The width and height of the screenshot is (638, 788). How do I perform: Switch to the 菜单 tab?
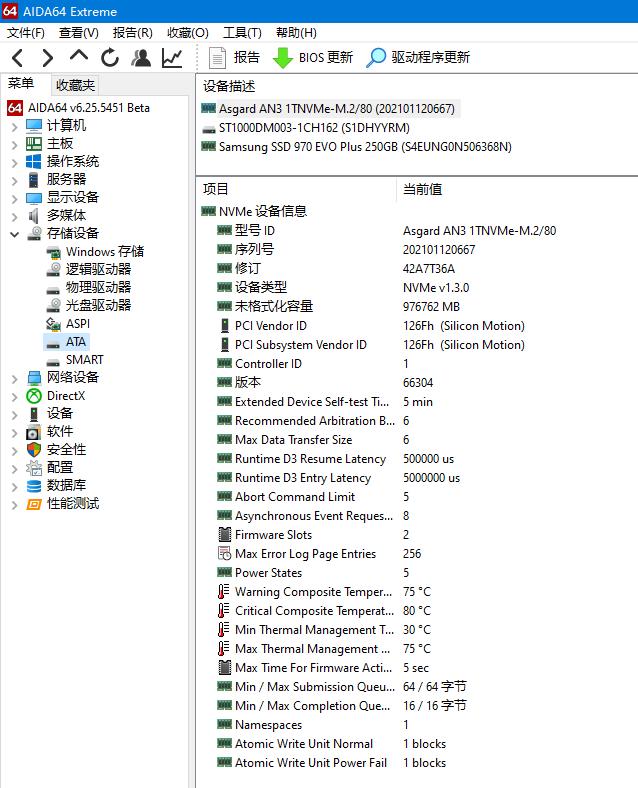tap(21, 84)
